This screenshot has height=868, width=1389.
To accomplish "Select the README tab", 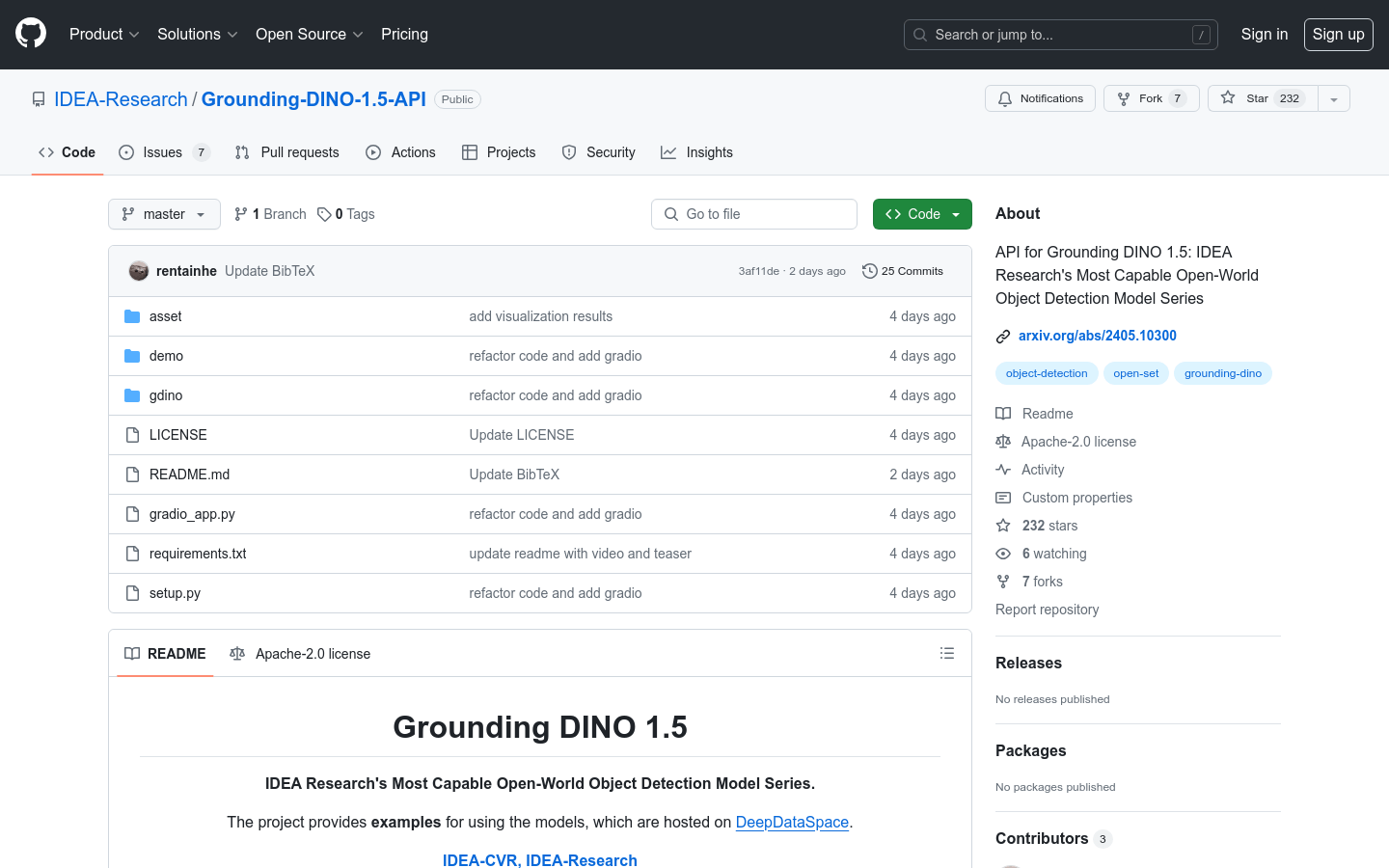I will (165, 654).
